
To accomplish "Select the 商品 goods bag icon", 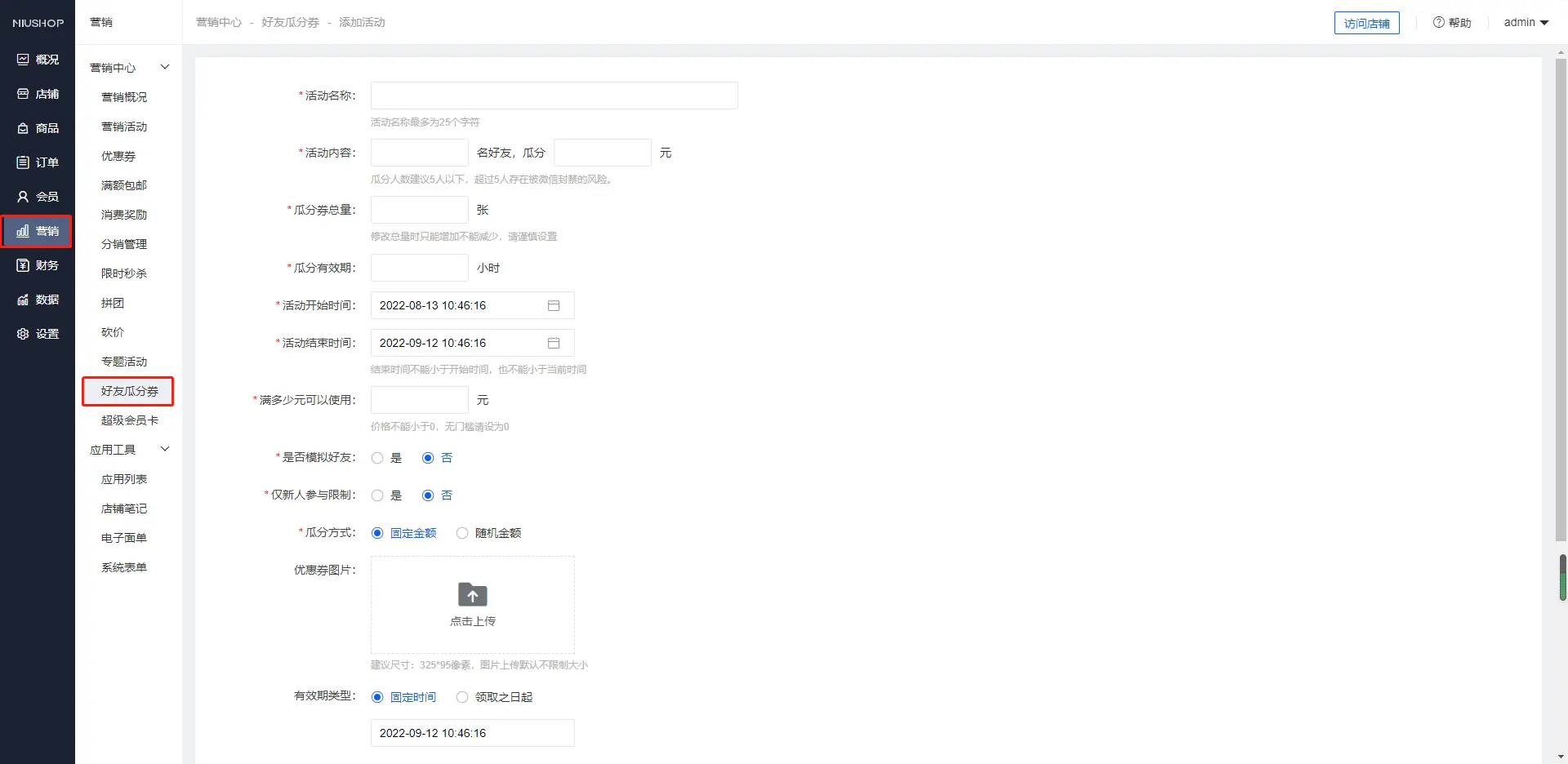I will pos(23,128).
